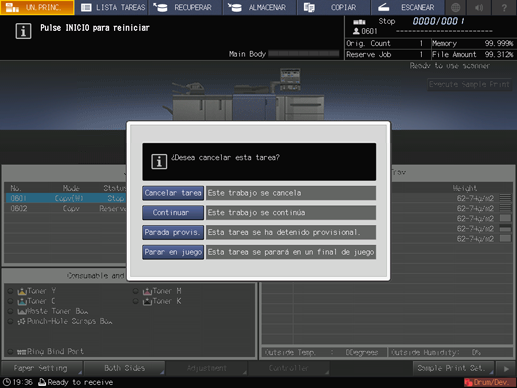
Task: Click the clock icon in status bar
Action: (x=7, y=382)
